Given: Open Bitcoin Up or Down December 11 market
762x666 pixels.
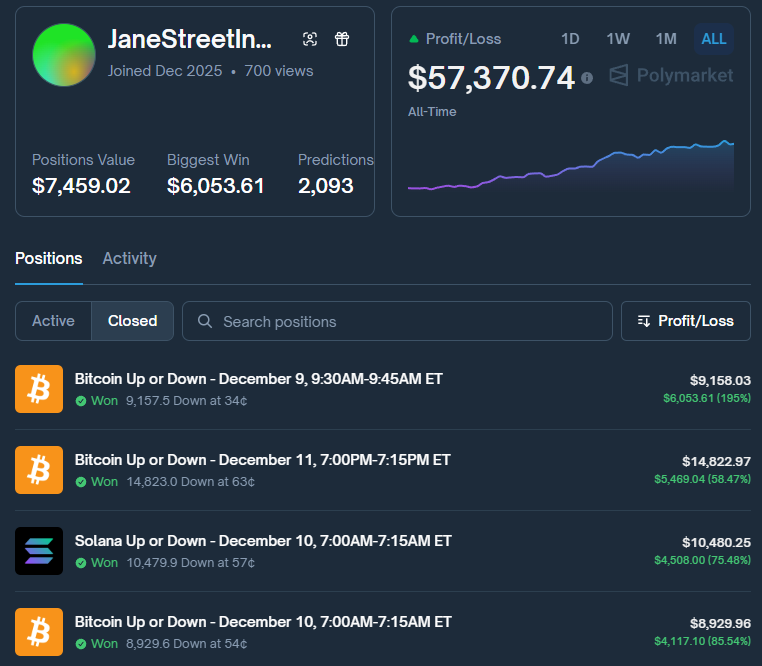Looking at the screenshot, I should pyautogui.click(x=262, y=460).
